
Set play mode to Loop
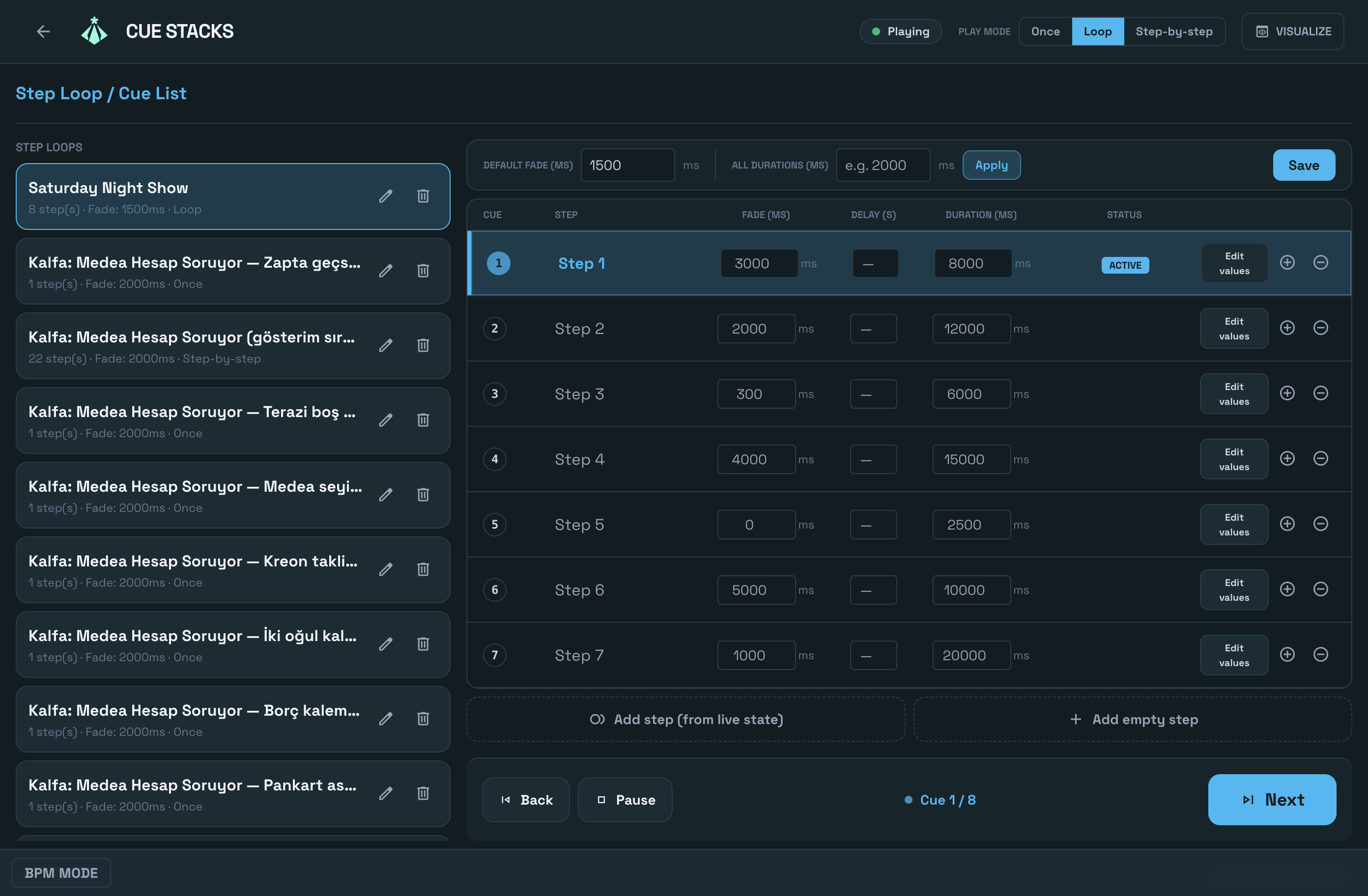pos(1097,31)
